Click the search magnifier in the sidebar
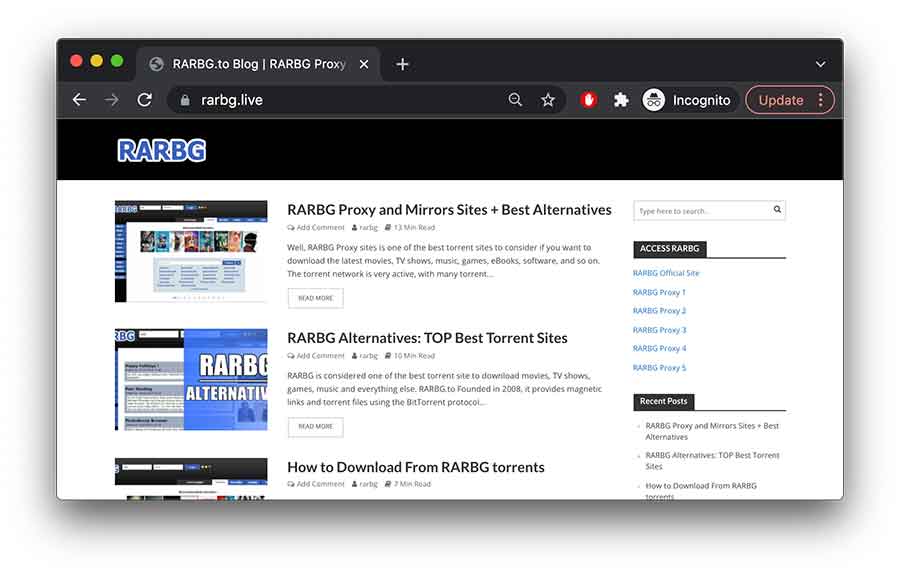The height and width of the screenshot is (575, 900). [x=777, y=210]
